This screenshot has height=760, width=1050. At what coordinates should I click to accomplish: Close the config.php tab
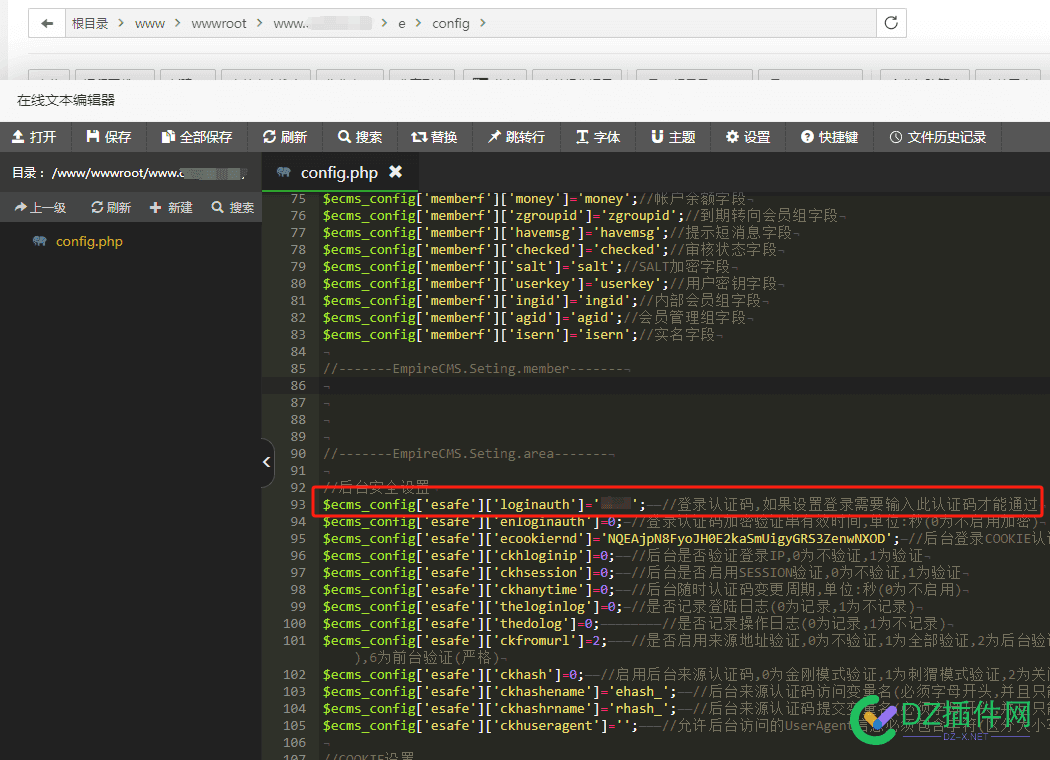point(396,172)
